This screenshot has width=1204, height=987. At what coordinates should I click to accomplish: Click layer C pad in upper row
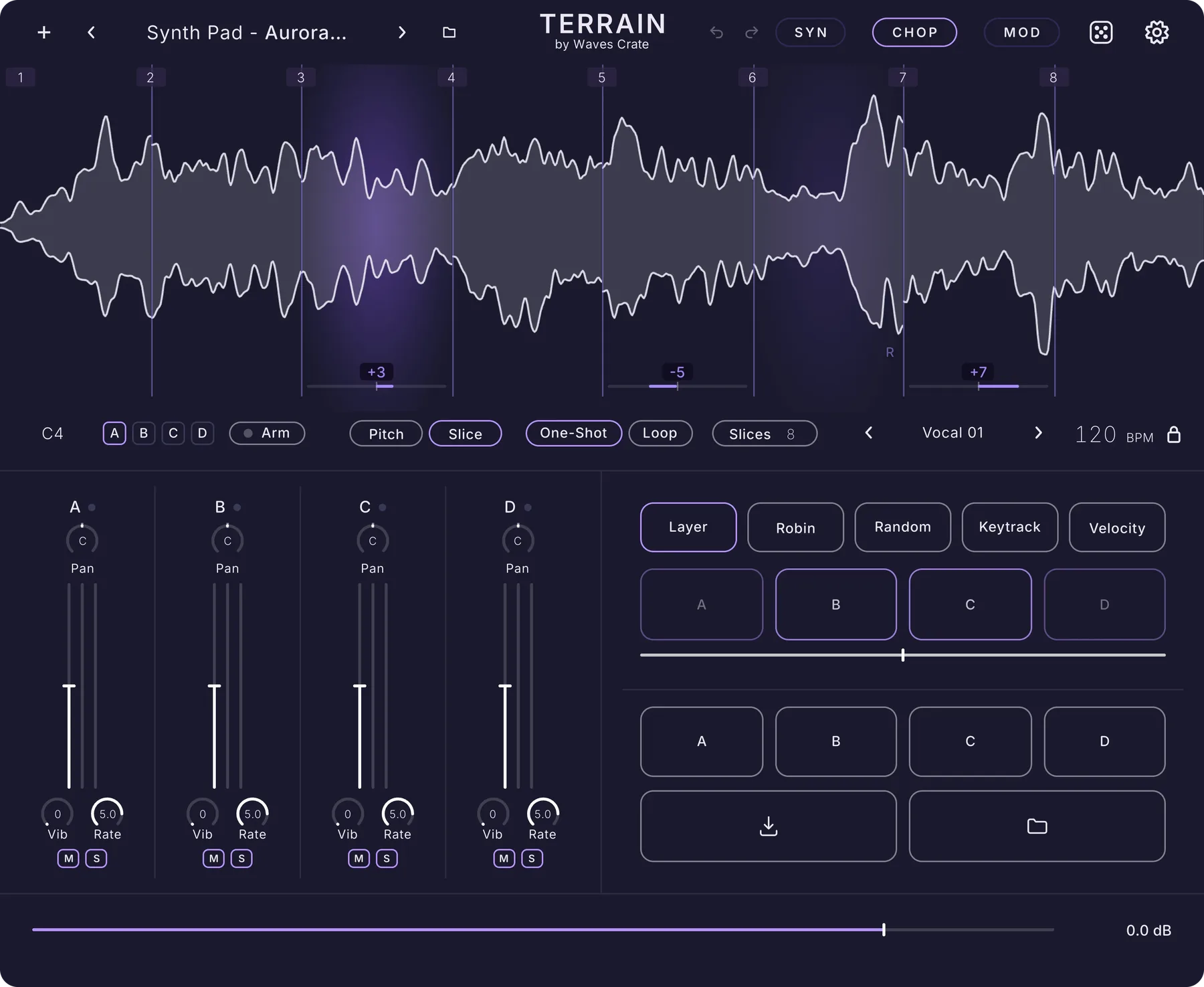tap(970, 604)
